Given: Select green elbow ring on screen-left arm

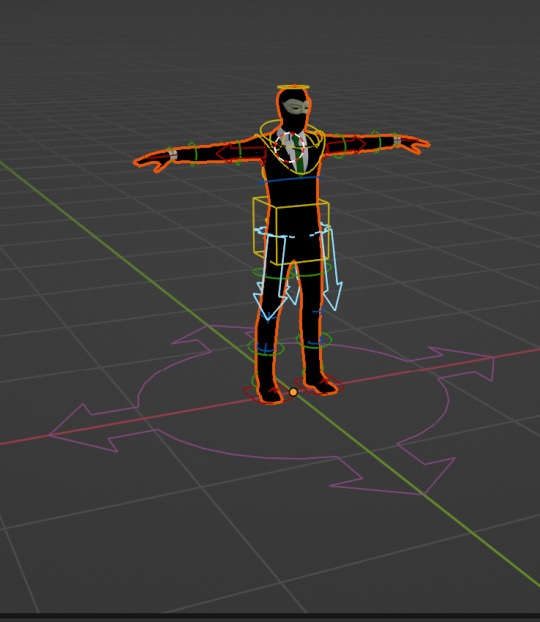Looking at the screenshot, I should pos(238,153).
